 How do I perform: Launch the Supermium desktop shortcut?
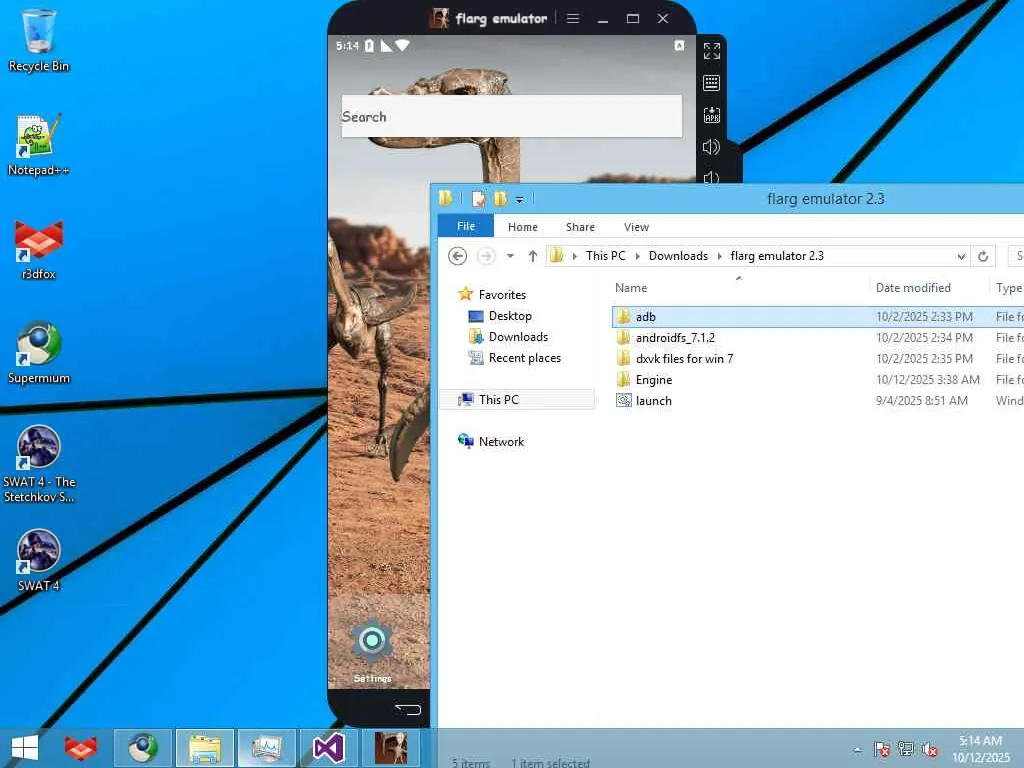coord(39,353)
